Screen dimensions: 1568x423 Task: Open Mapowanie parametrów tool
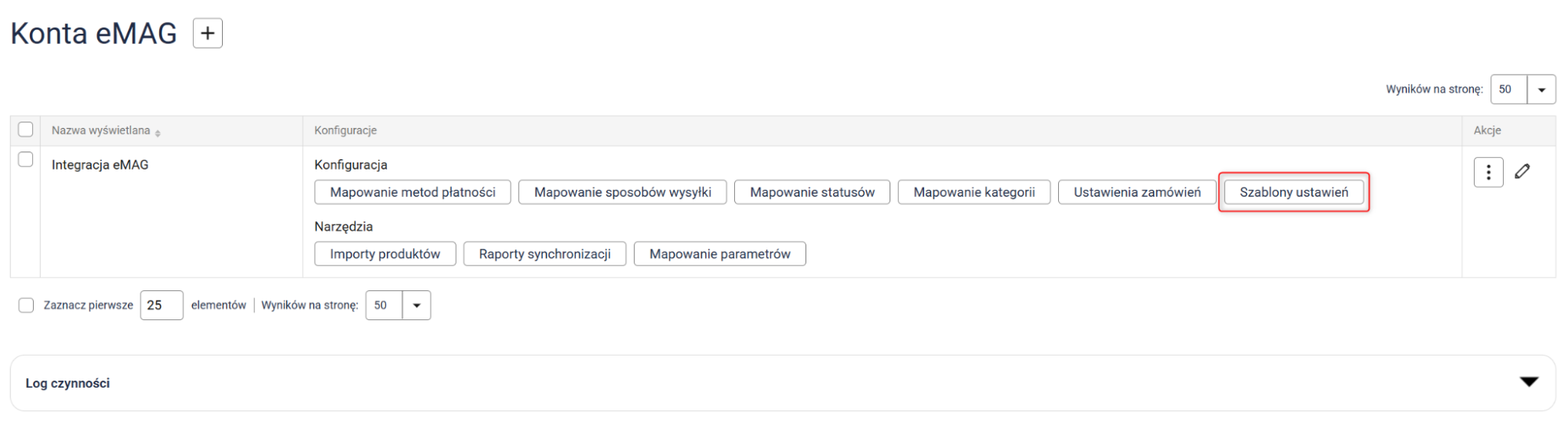[x=719, y=254]
